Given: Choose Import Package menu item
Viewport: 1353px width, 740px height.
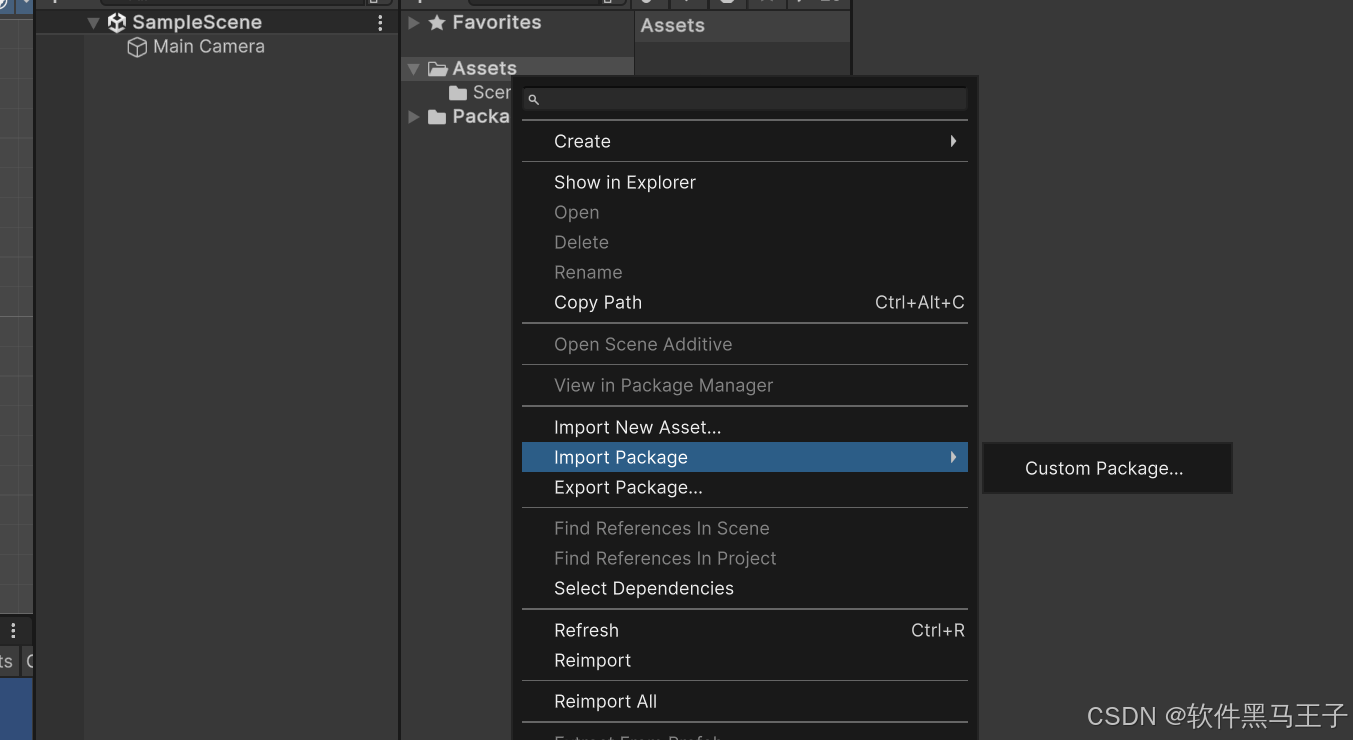Looking at the screenshot, I should pos(745,457).
